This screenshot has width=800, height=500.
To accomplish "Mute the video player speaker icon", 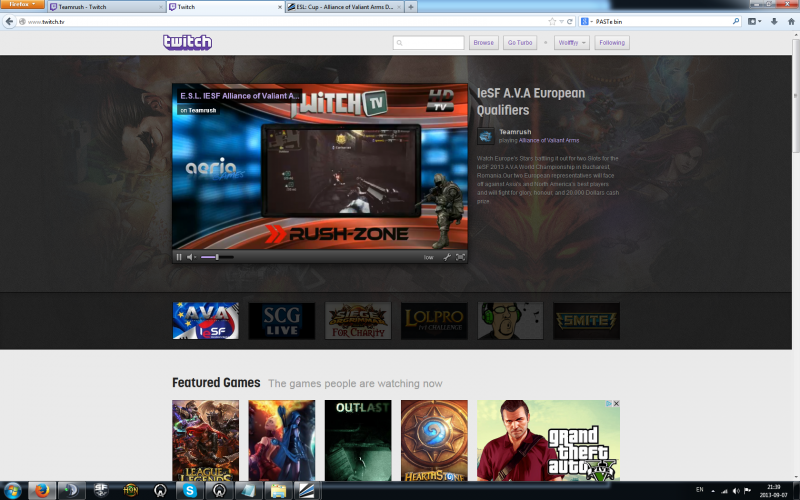I will [x=190, y=257].
